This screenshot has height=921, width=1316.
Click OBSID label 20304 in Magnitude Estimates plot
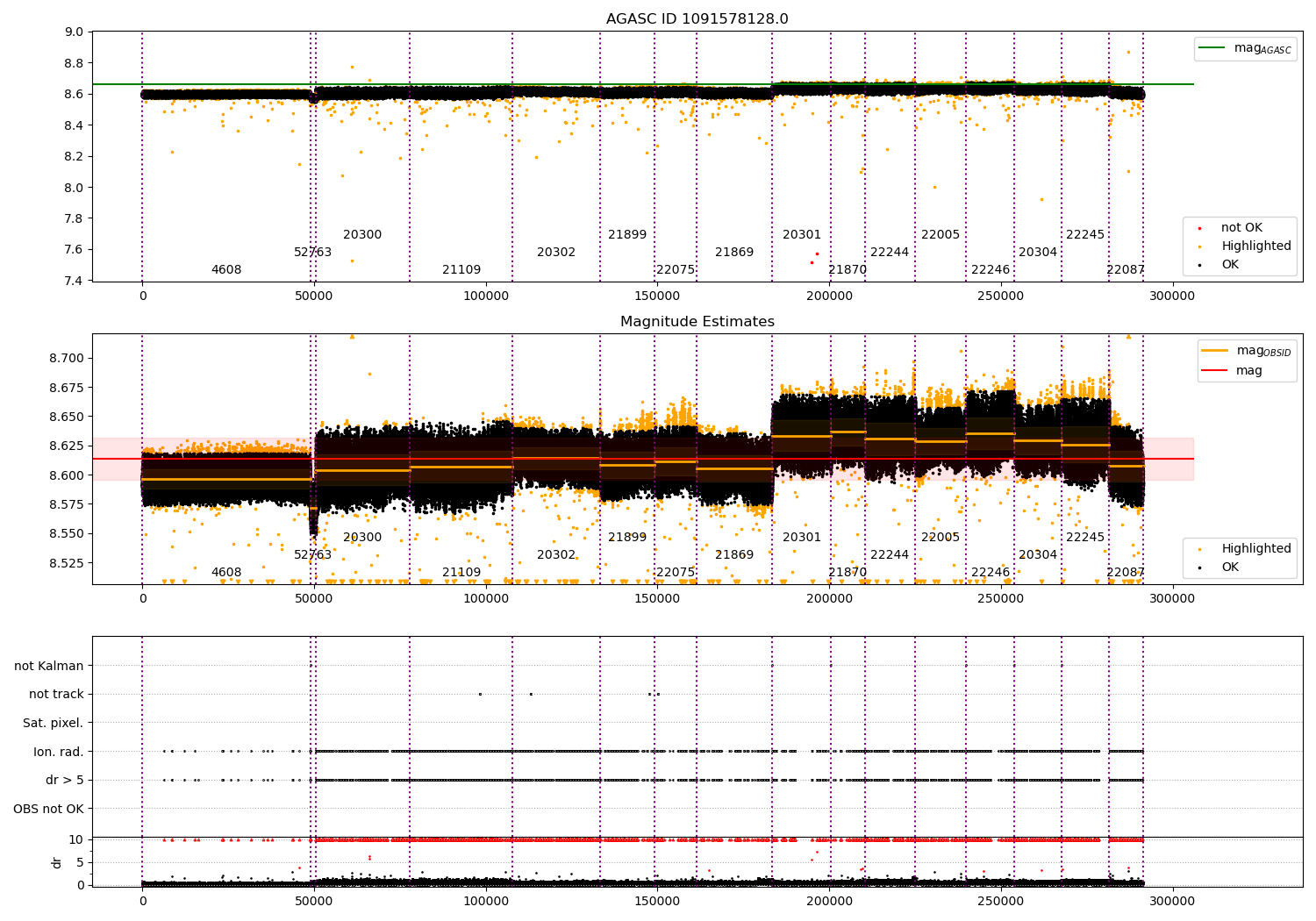point(1038,555)
